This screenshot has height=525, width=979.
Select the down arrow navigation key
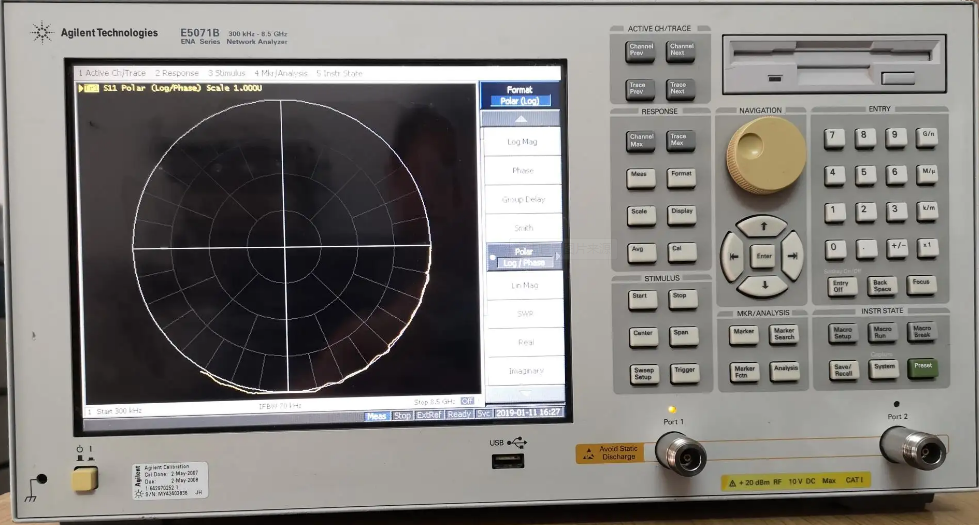[x=764, y=286]
